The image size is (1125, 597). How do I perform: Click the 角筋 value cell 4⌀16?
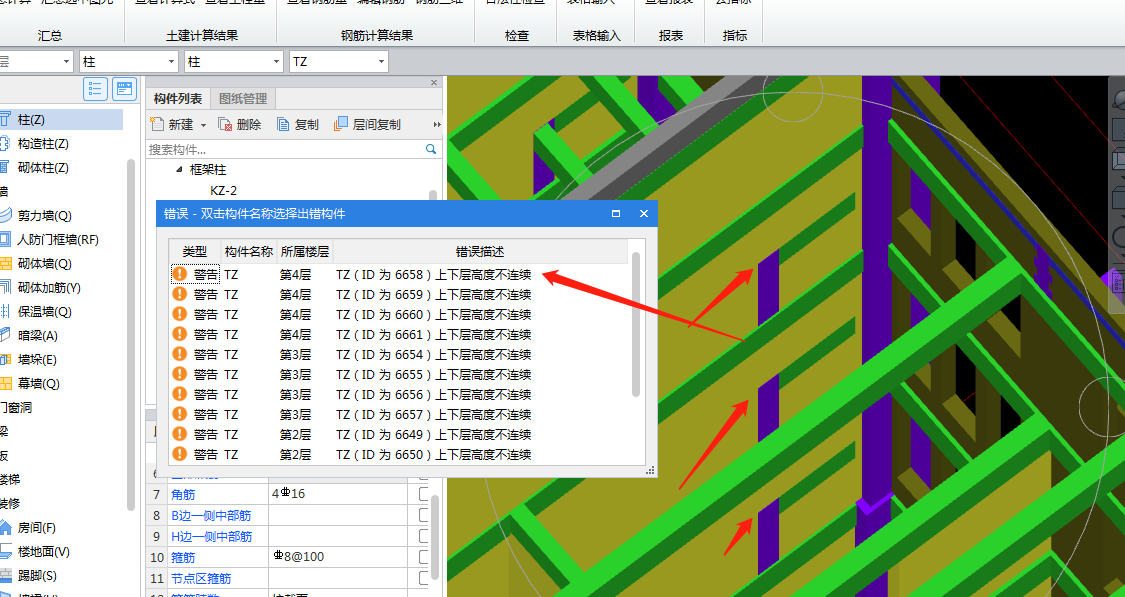(338, 494)
